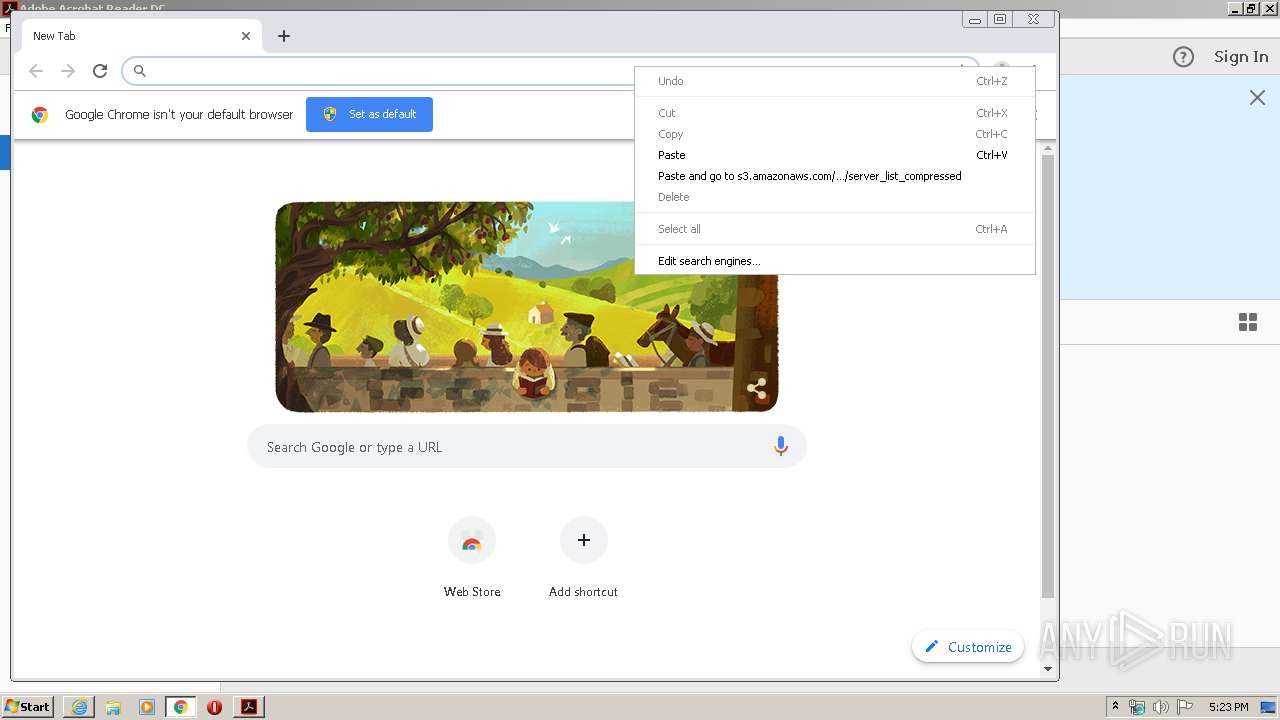
Task: Click the Chrome back arrow button
Action: click(x=36, y=71)
